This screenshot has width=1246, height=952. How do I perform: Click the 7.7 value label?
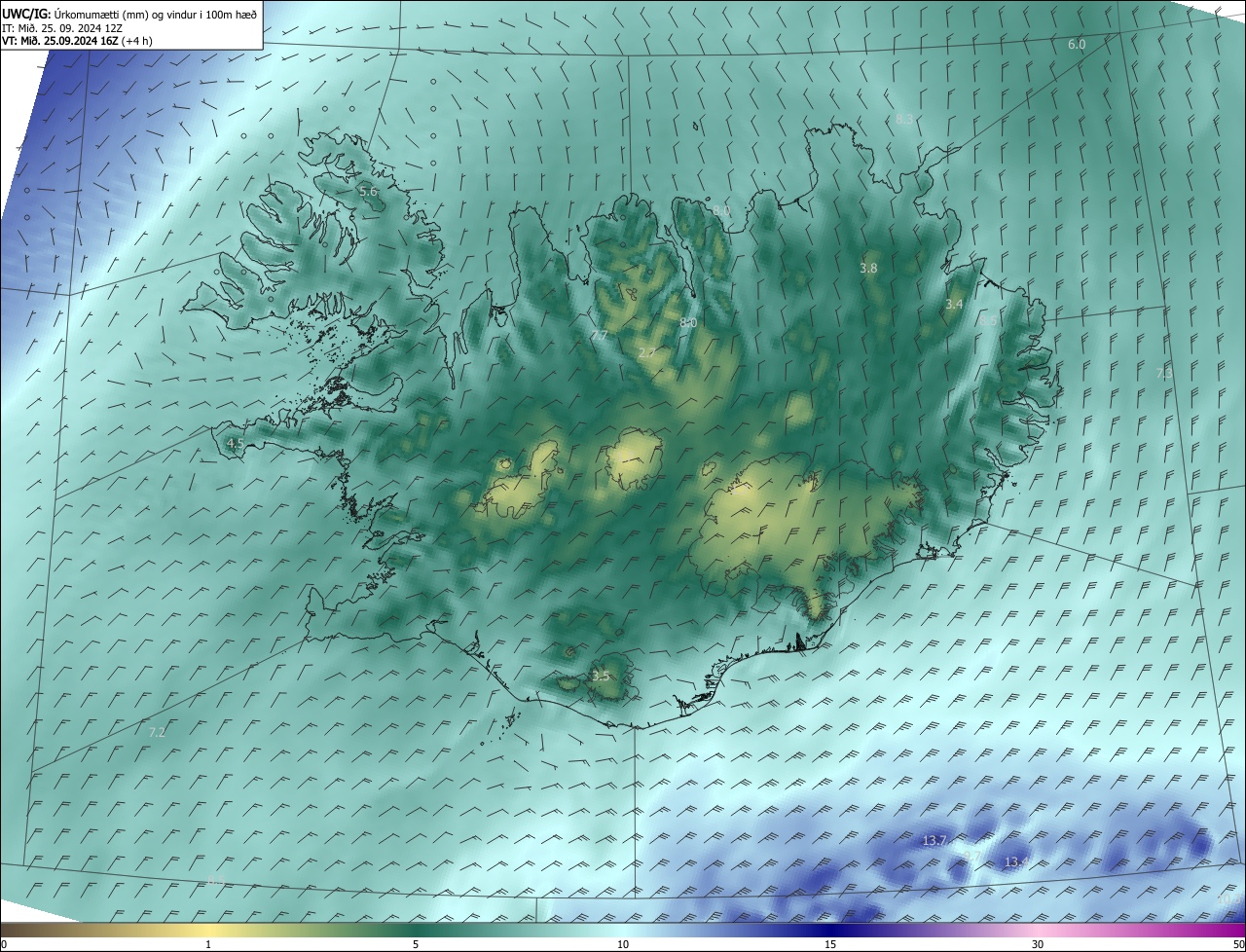click(x=599, y=336)
